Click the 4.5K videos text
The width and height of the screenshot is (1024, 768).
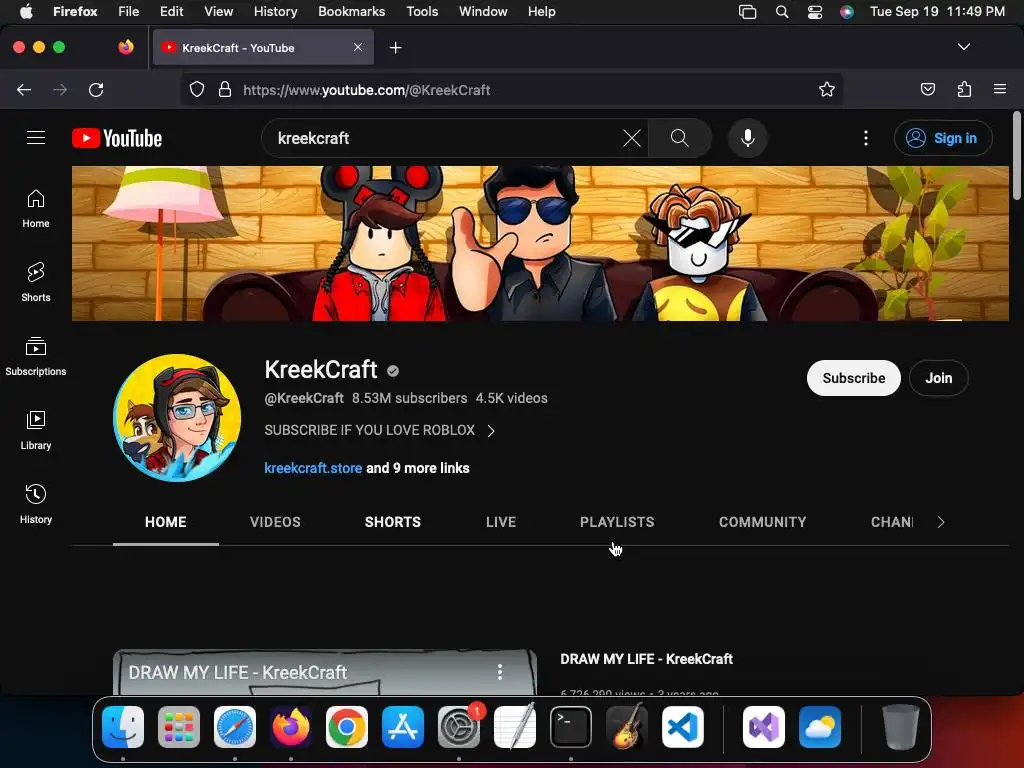click(511, 398)
